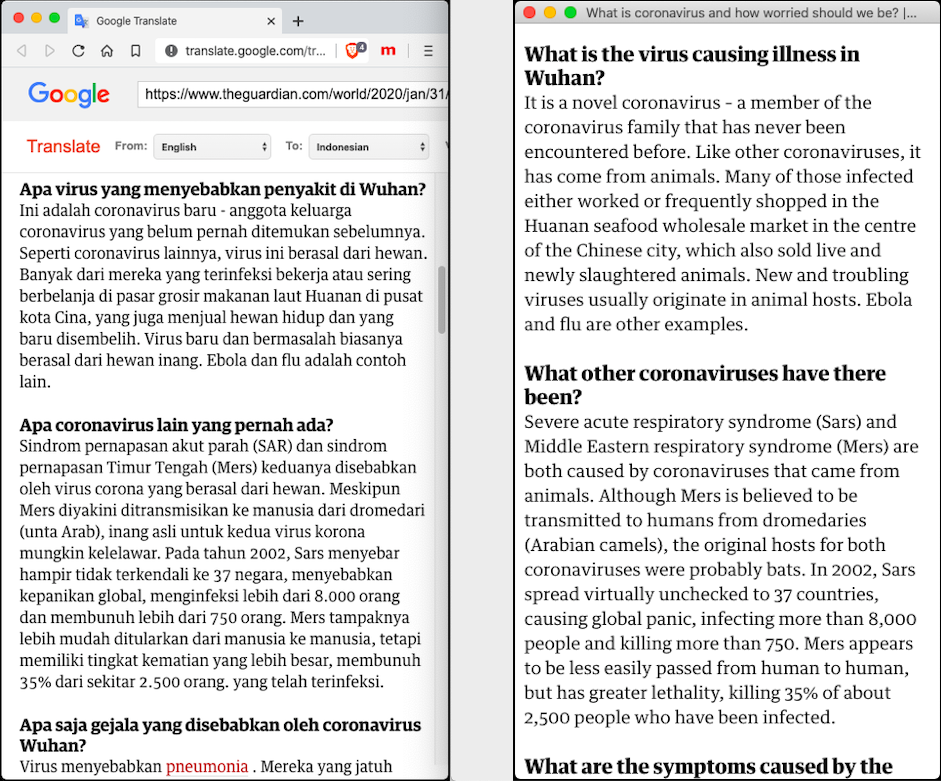
Task: Click heading 'Apa saja gejala yang disebabkan oleh coronavirus'
Action: [220, 725]
